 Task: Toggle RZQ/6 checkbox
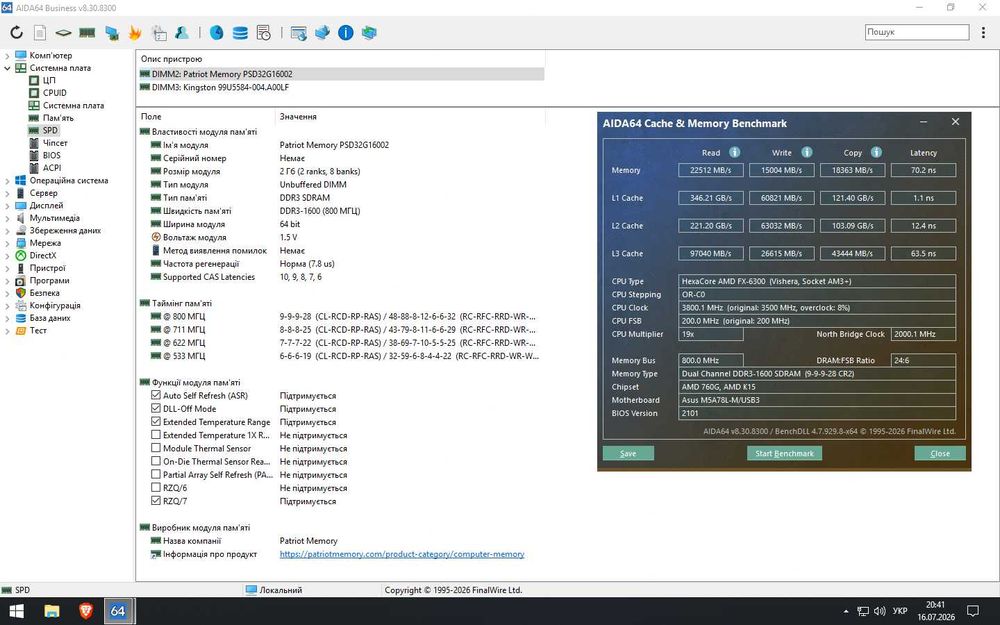[156, 487]
